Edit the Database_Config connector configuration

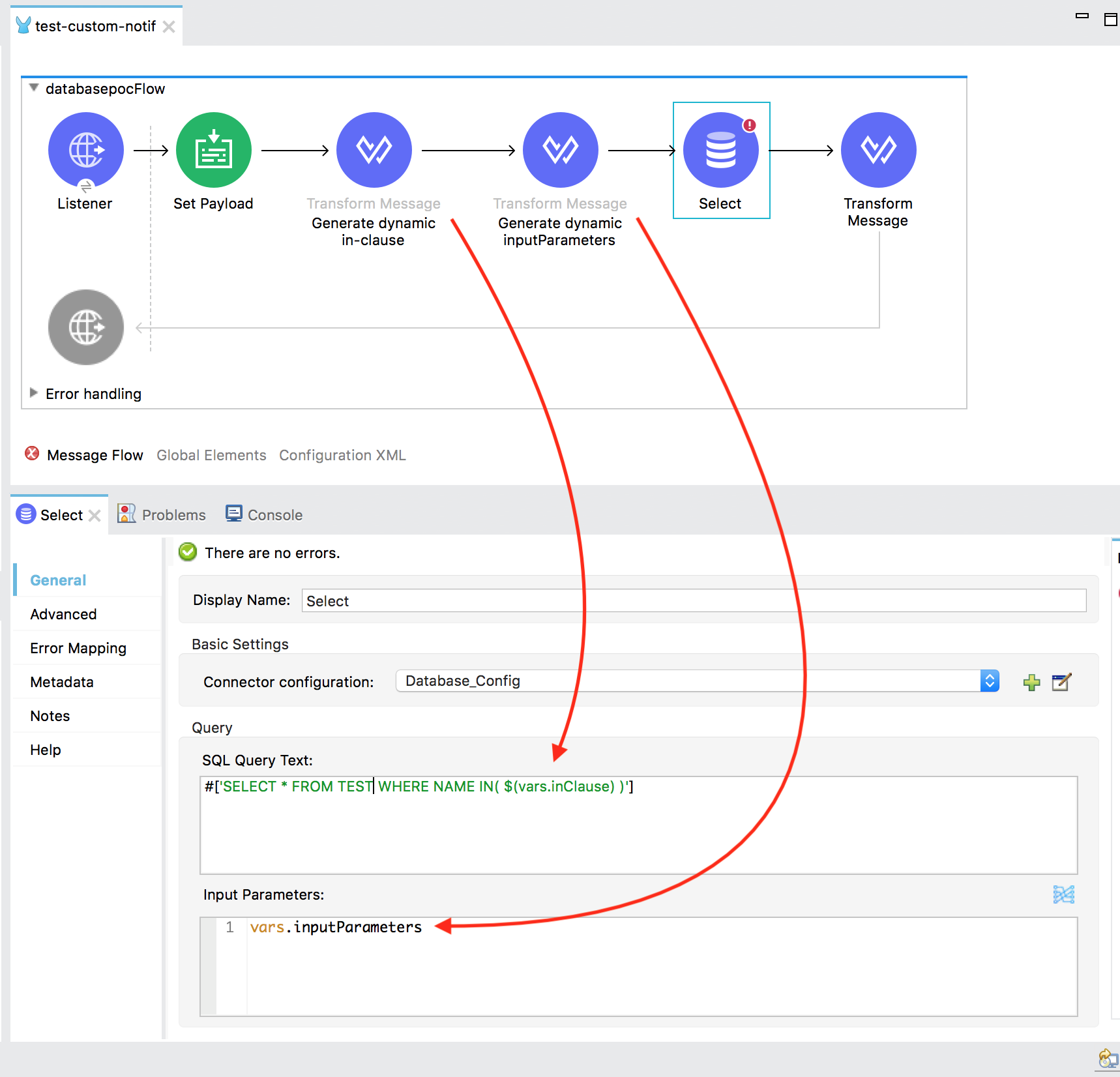pyautogui.click(x=1061, y=683)
